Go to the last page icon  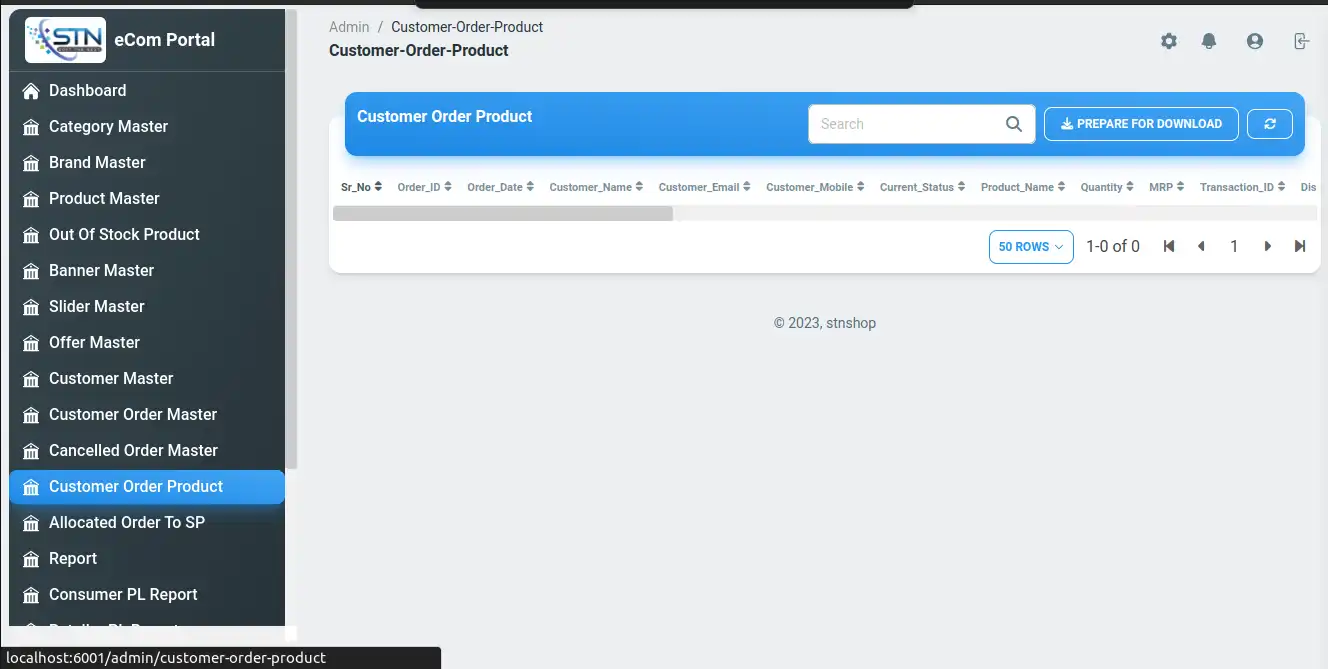tap(1299, 246)
